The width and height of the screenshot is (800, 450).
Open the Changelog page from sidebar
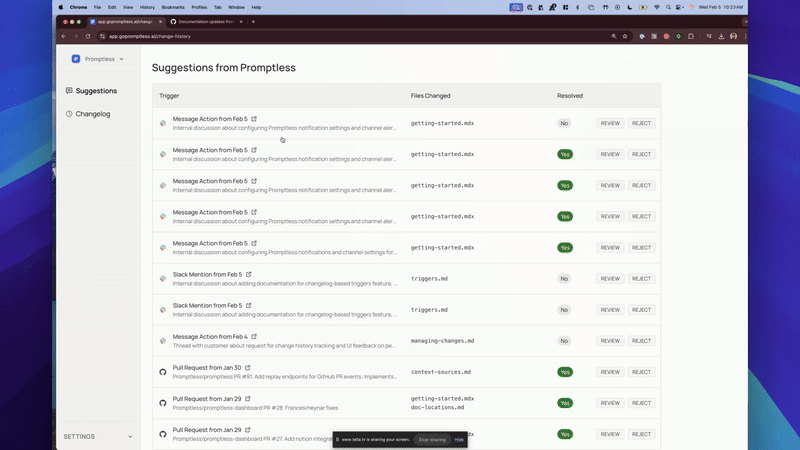pyautogui.click(x=92, y=114)
